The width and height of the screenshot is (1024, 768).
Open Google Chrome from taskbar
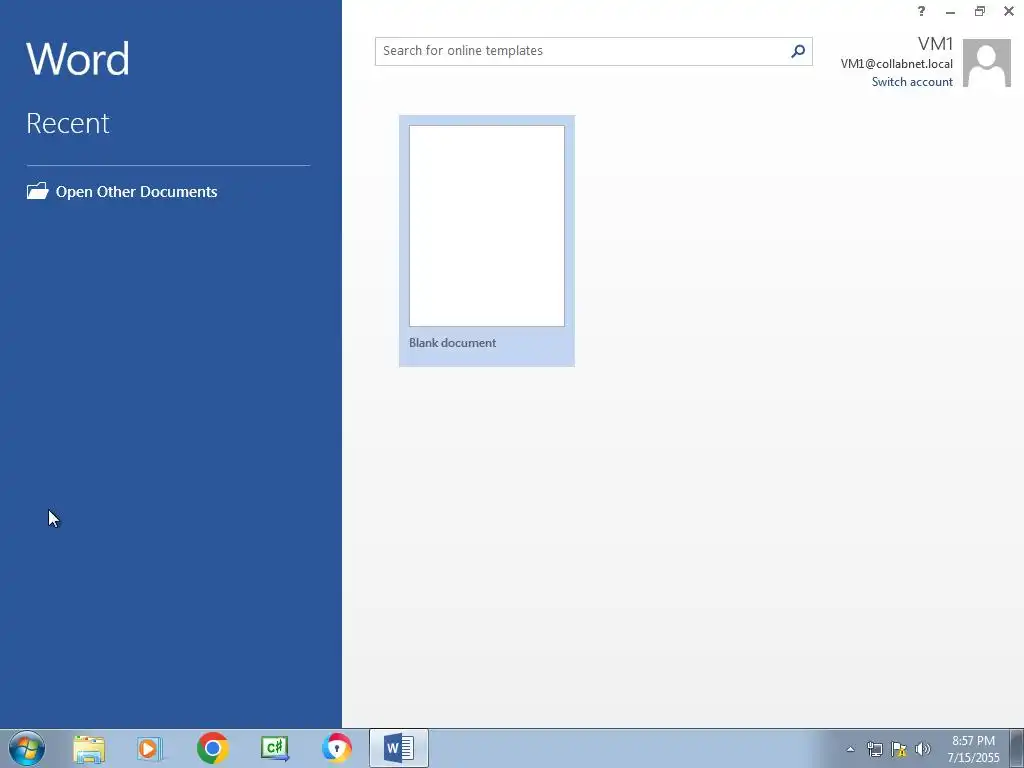click(x=212, y=748)
